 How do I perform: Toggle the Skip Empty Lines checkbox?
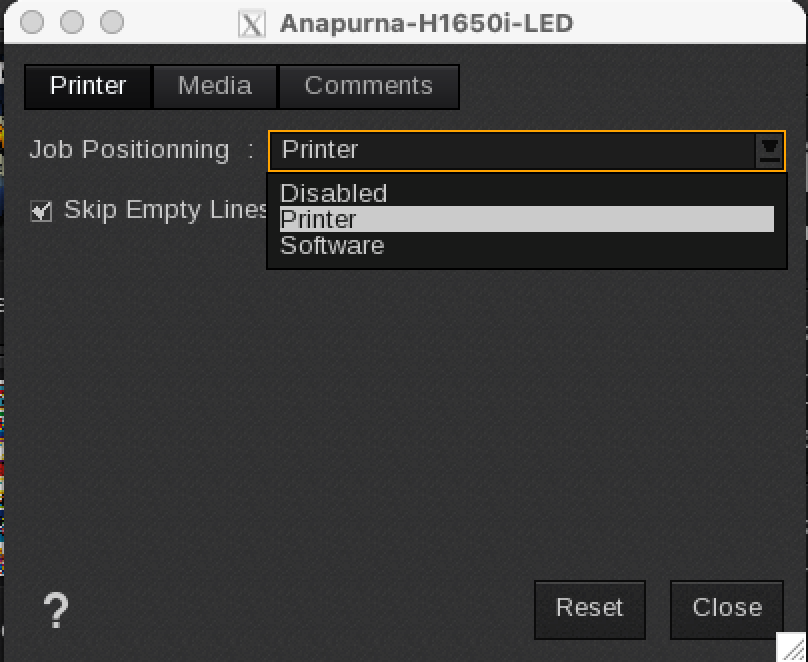point(41,211)
